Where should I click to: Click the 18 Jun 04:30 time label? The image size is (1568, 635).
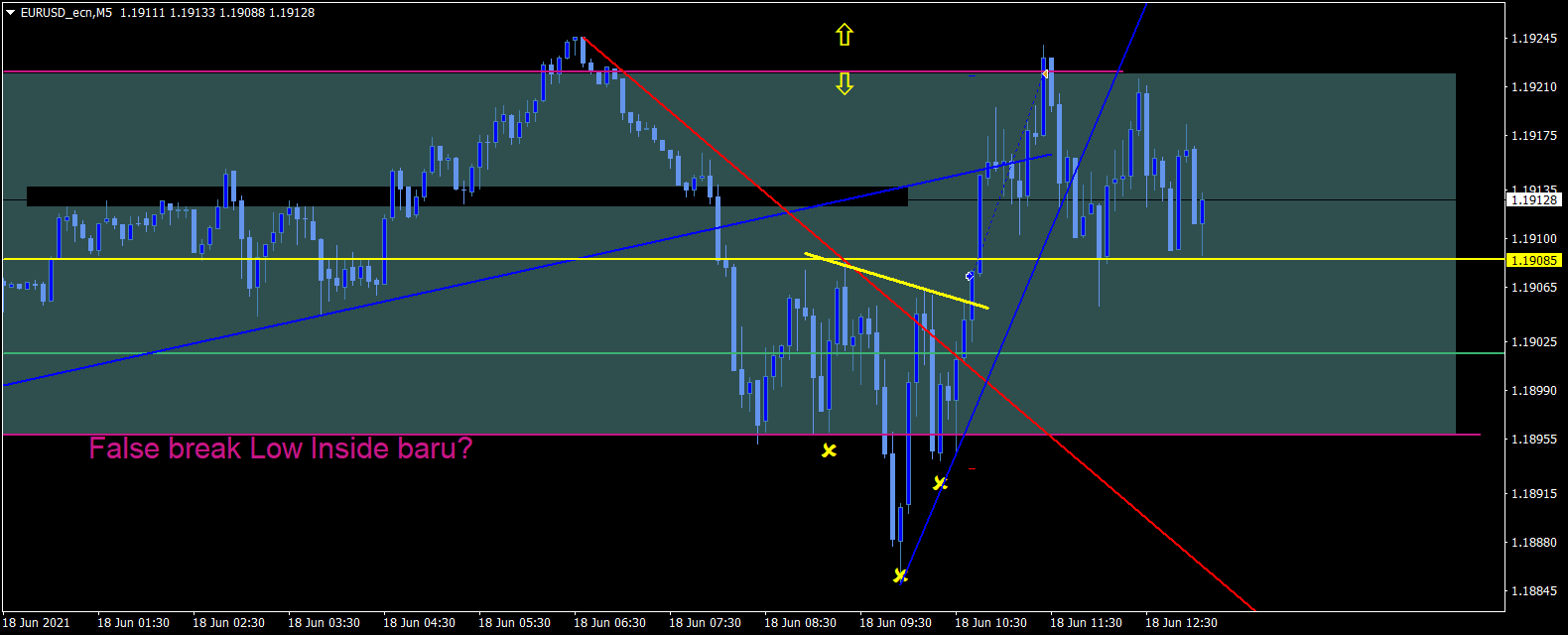coord(419,623)
